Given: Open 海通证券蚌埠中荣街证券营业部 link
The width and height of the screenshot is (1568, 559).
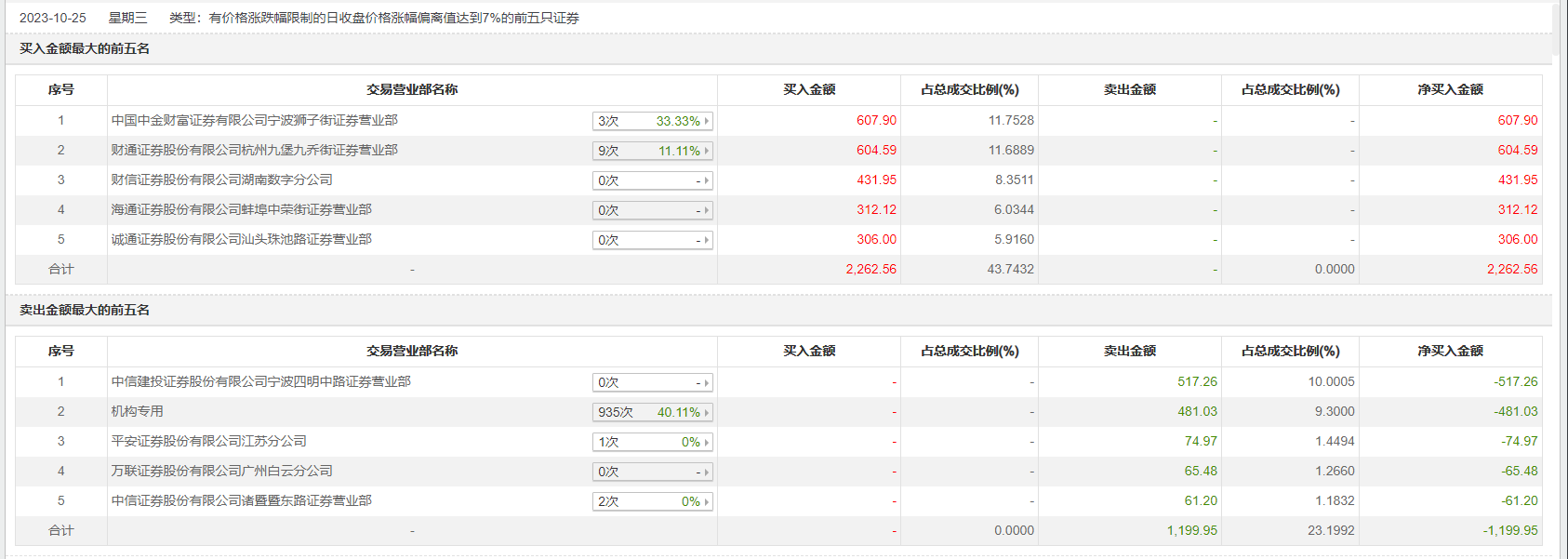Looking at the screenshot, I should tap(242, 209).
